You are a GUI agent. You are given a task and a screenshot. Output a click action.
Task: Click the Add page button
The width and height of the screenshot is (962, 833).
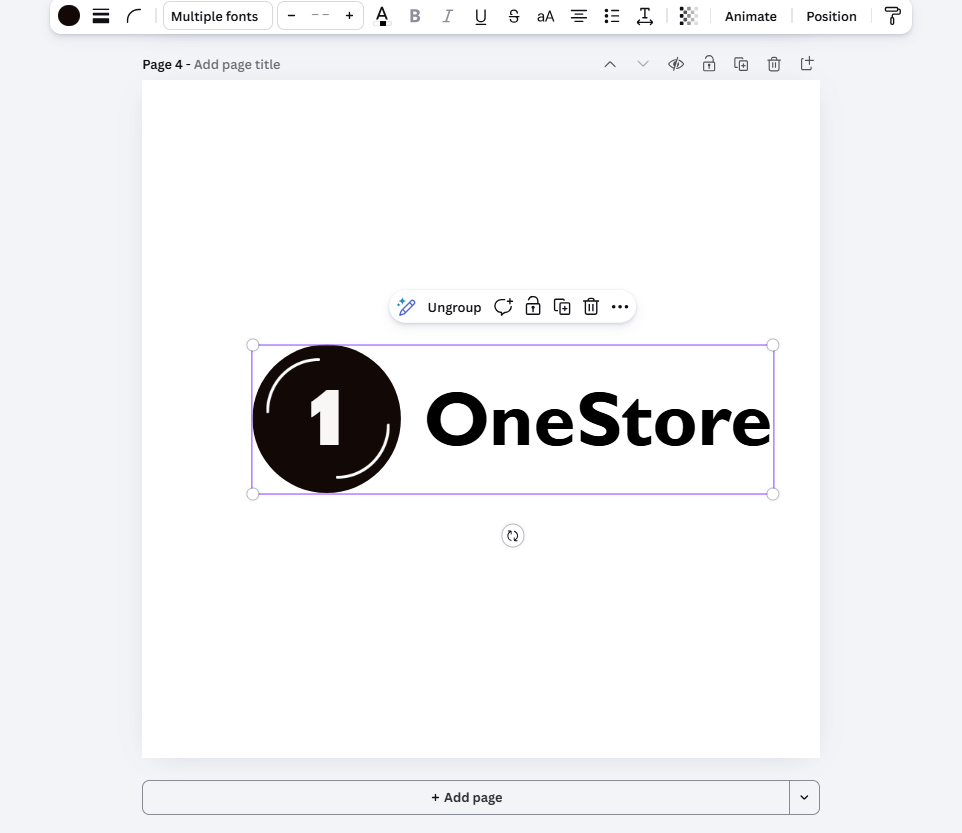tap(466, 797)
